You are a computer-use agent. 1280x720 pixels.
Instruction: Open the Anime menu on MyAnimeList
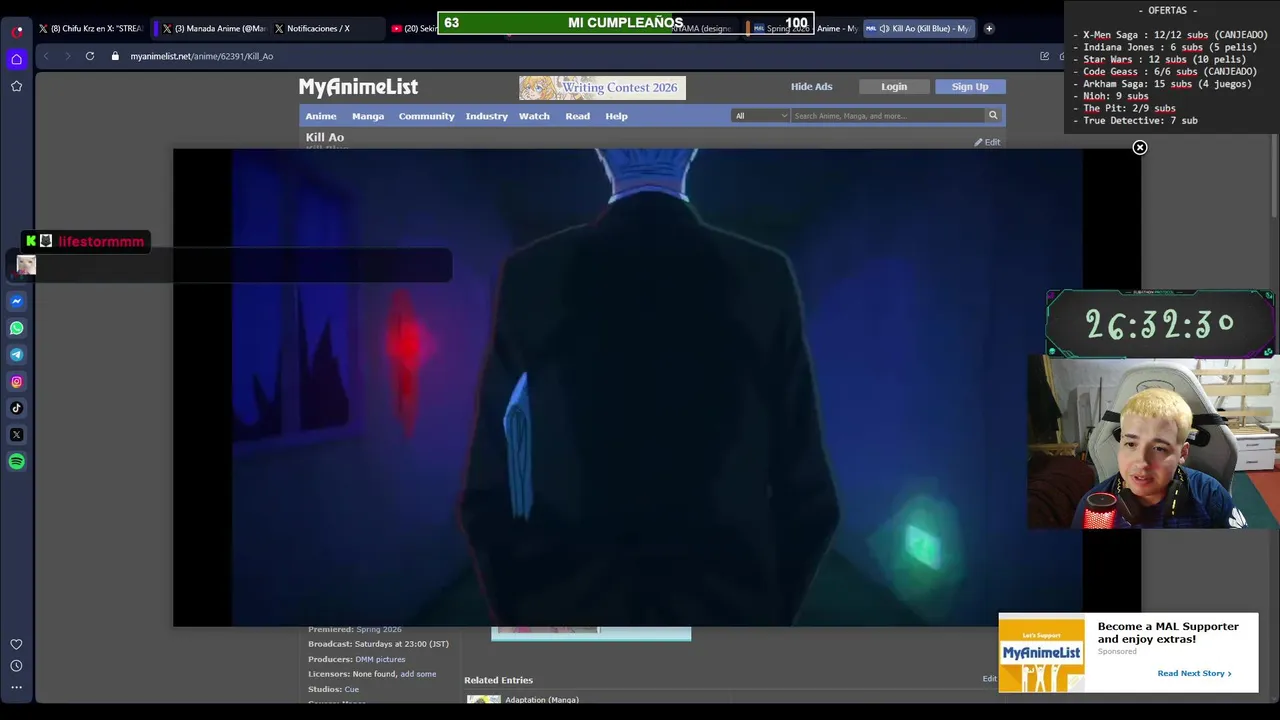coord(321,116)
